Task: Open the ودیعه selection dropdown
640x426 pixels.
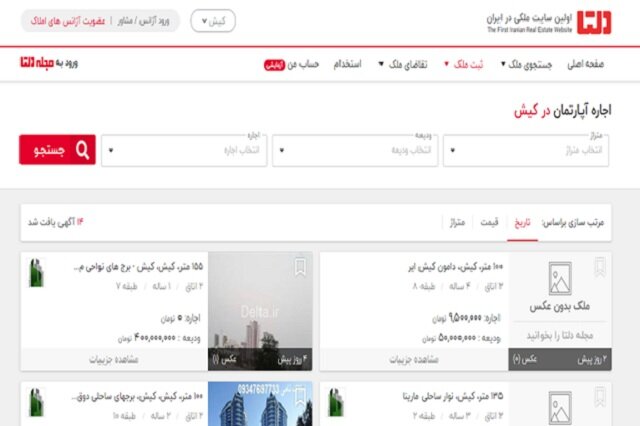Action: 355,151
